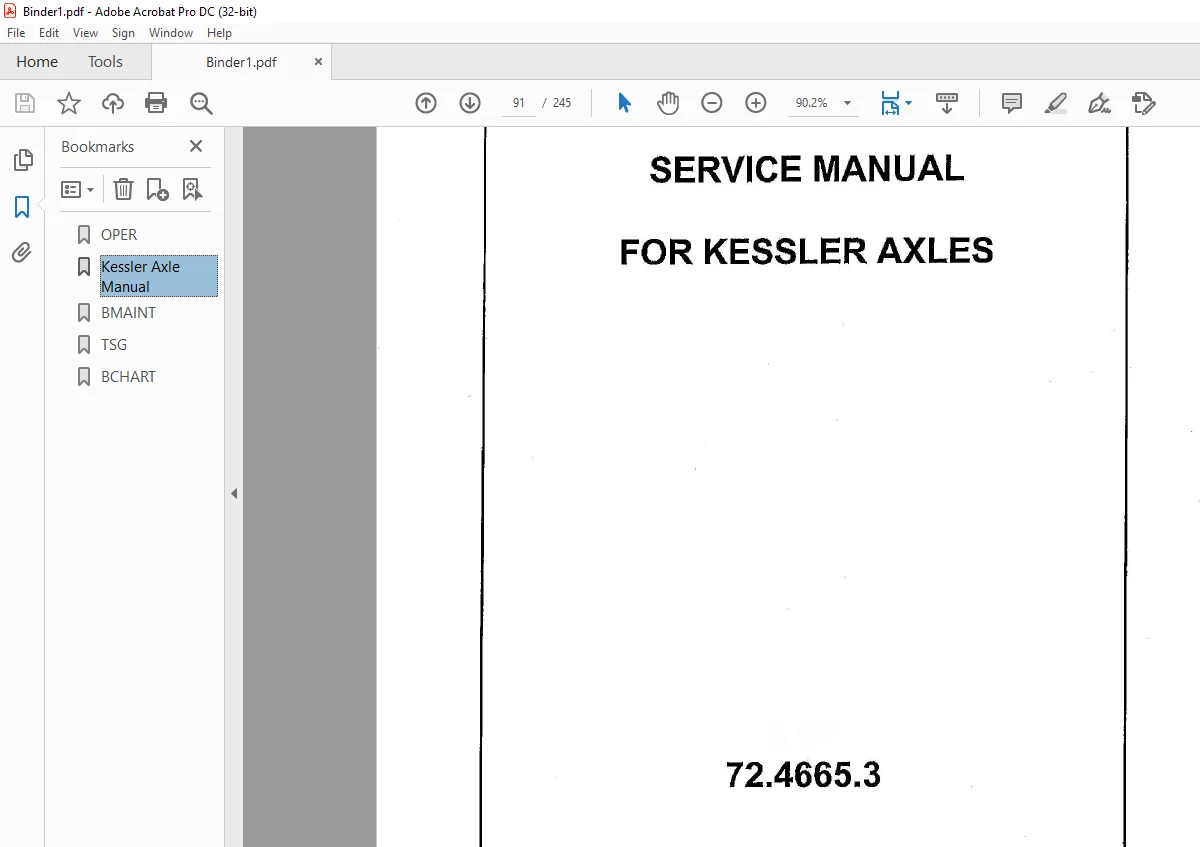Open the Edit menu
Screen dimensions: 1200x847
(49, 33)
